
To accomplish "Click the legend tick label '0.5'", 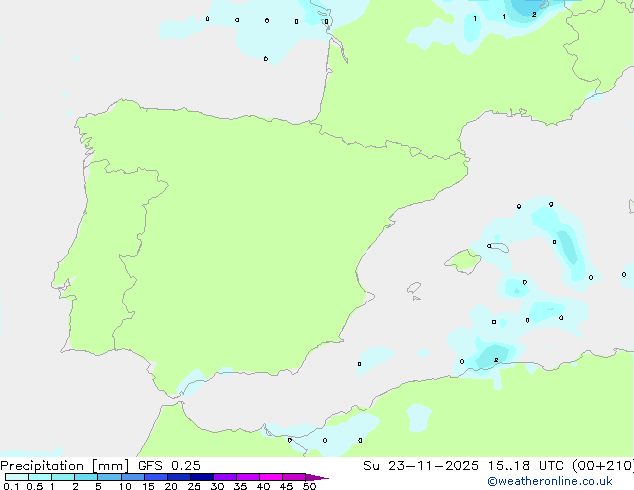I will tap(35, 486).
